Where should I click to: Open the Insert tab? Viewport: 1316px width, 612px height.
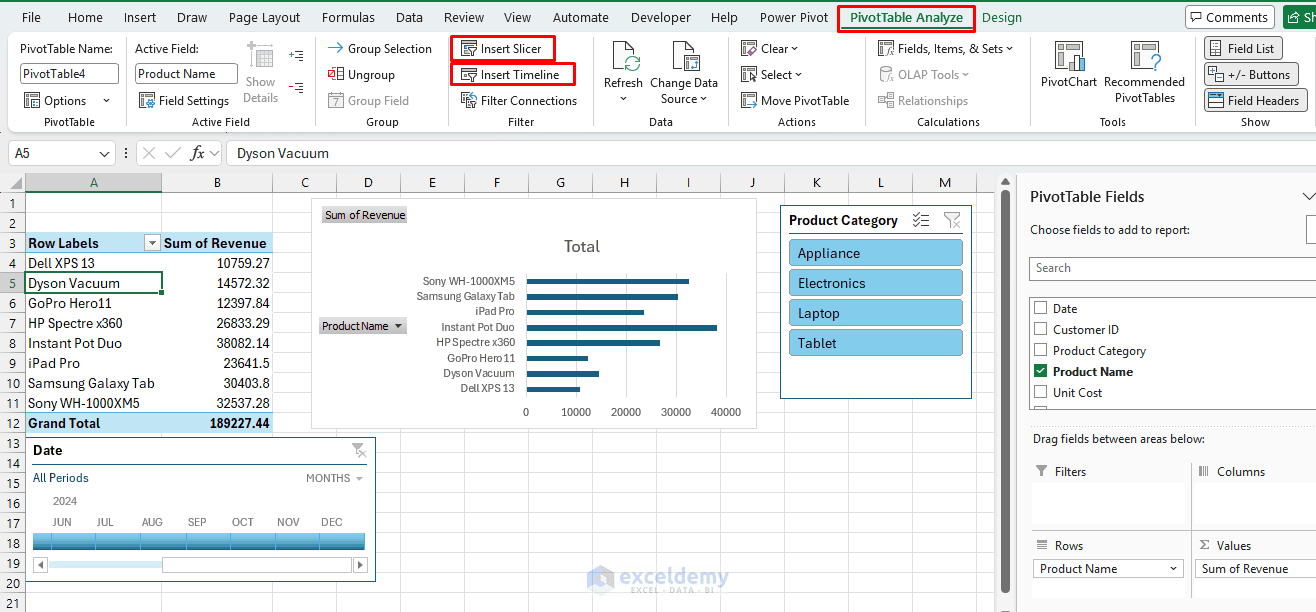click(x=140, y=17)
